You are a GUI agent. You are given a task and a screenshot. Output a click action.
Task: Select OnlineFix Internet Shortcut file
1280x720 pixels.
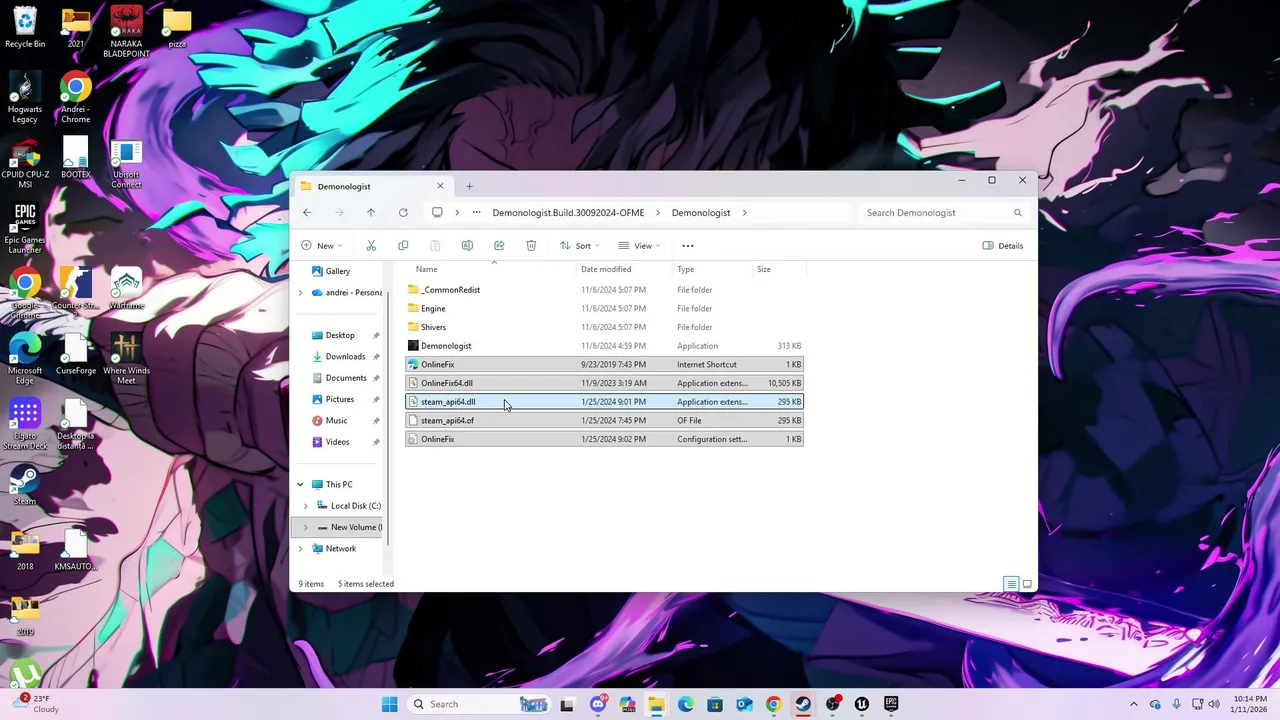tap(604, 365)
